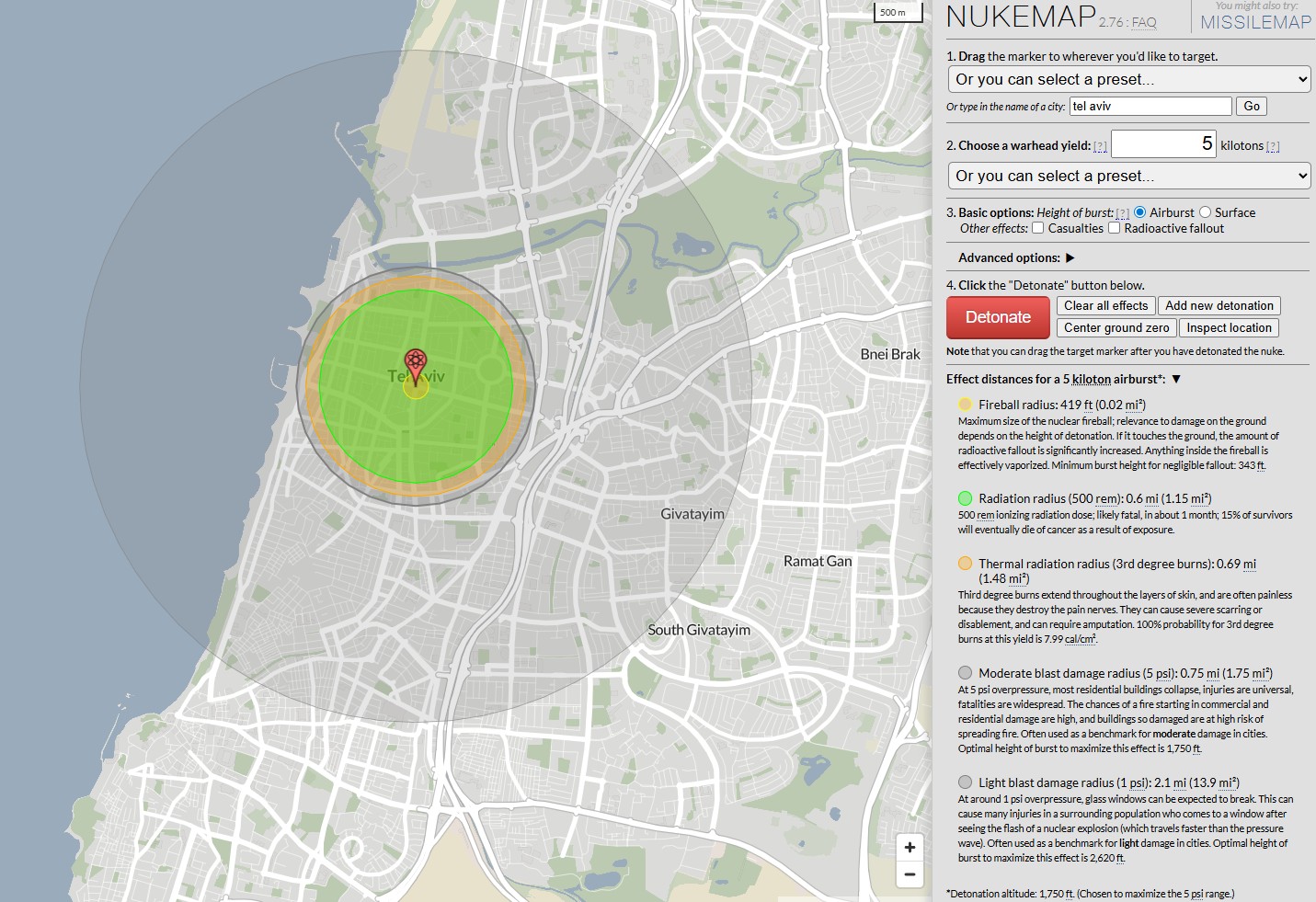Click the orange thermal radiation legend circle

pyautogui.click(x=965, y=564)
